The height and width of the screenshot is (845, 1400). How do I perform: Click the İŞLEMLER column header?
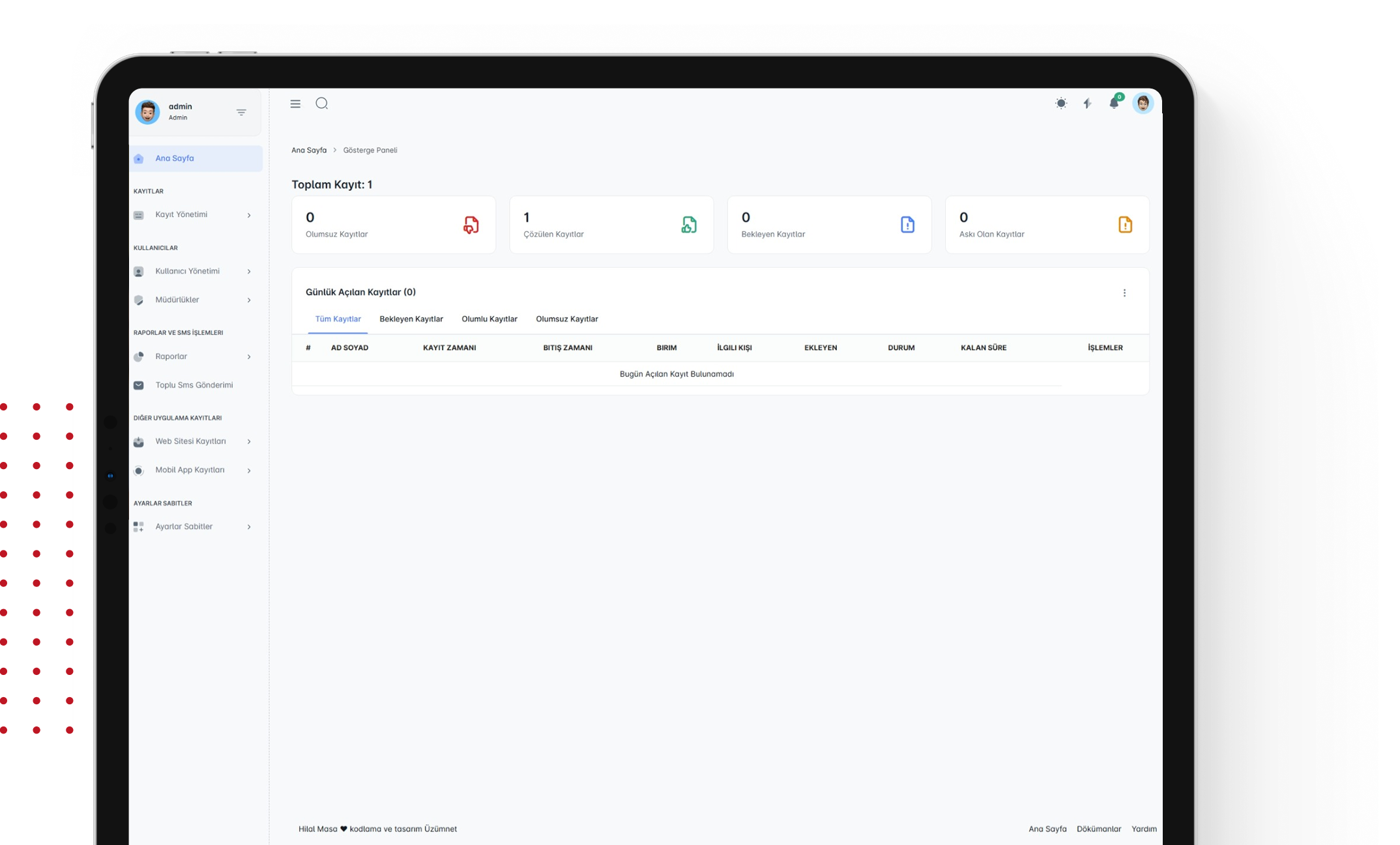(x=1105, y=348)
